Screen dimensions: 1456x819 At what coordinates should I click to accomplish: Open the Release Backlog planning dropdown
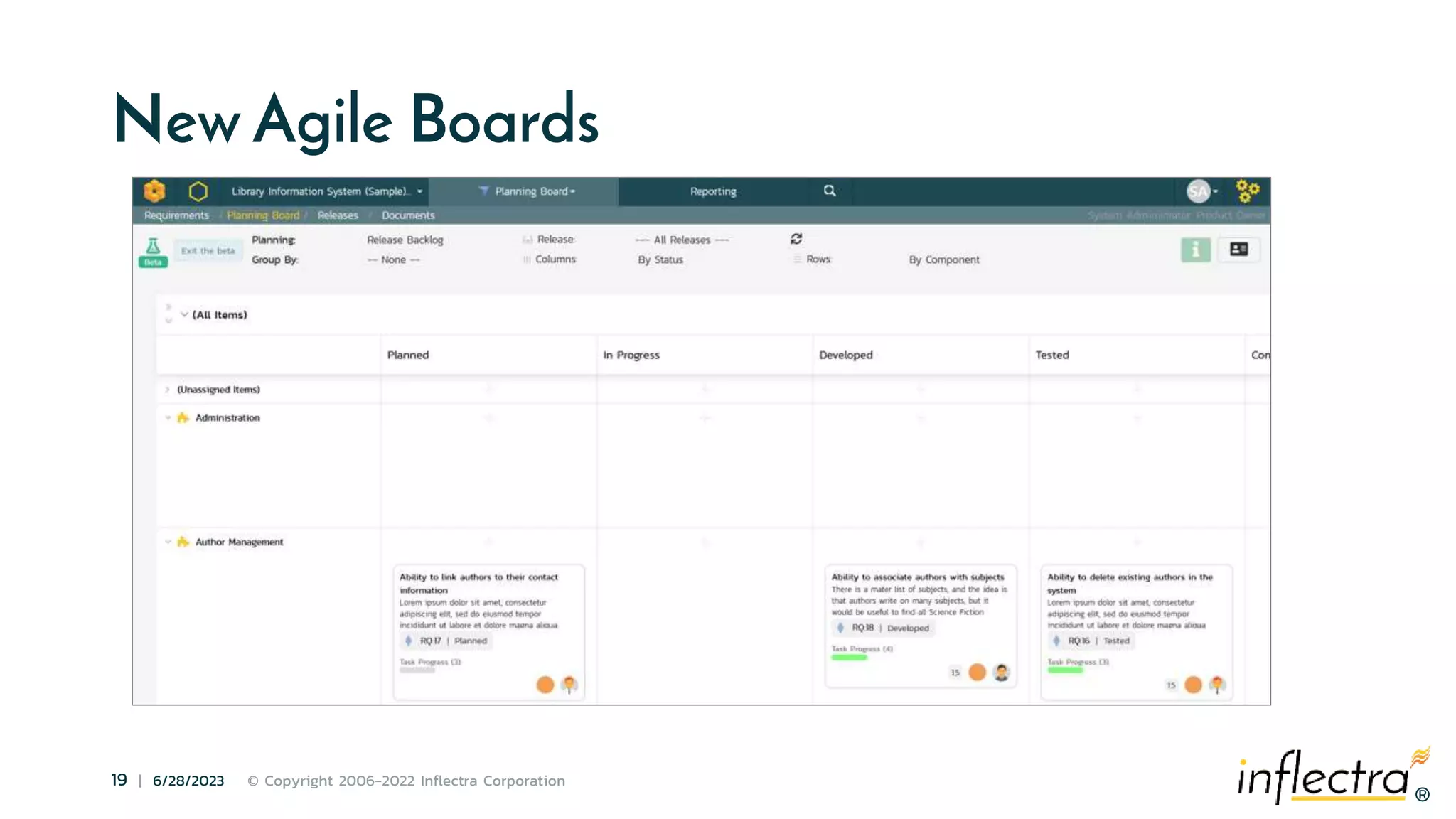pos(405,240)
